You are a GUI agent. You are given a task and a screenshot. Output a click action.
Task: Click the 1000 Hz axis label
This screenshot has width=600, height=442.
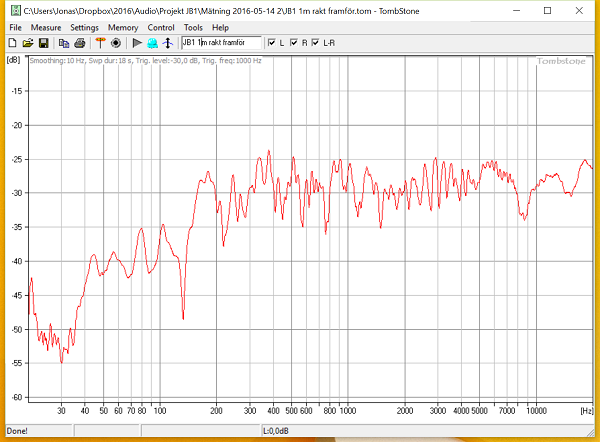pyautogui.click(x=348, y=411)
